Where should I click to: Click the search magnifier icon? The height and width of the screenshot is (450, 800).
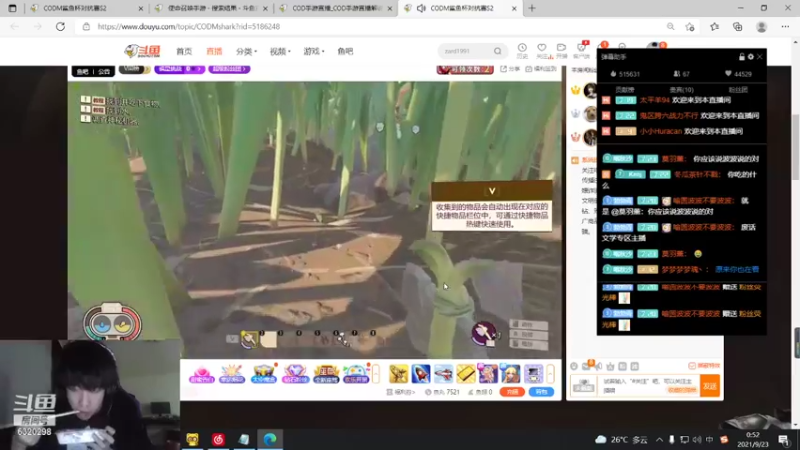click(497, 51)
